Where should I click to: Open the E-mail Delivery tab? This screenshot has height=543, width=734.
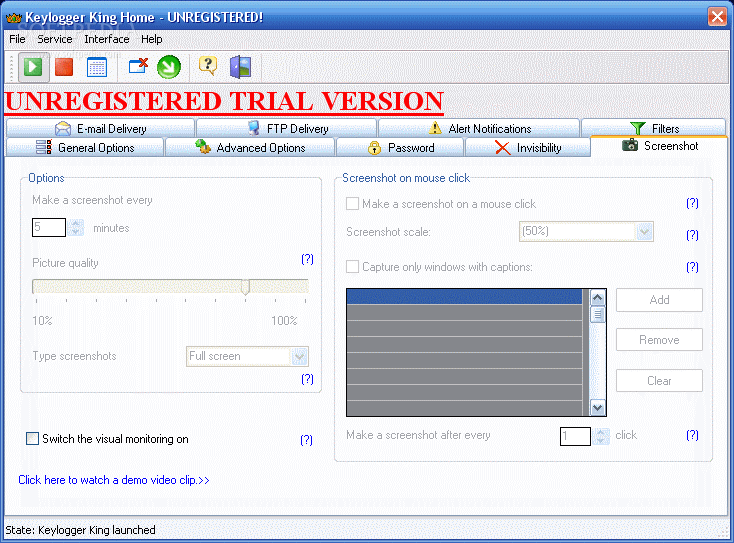click(101, 128)
